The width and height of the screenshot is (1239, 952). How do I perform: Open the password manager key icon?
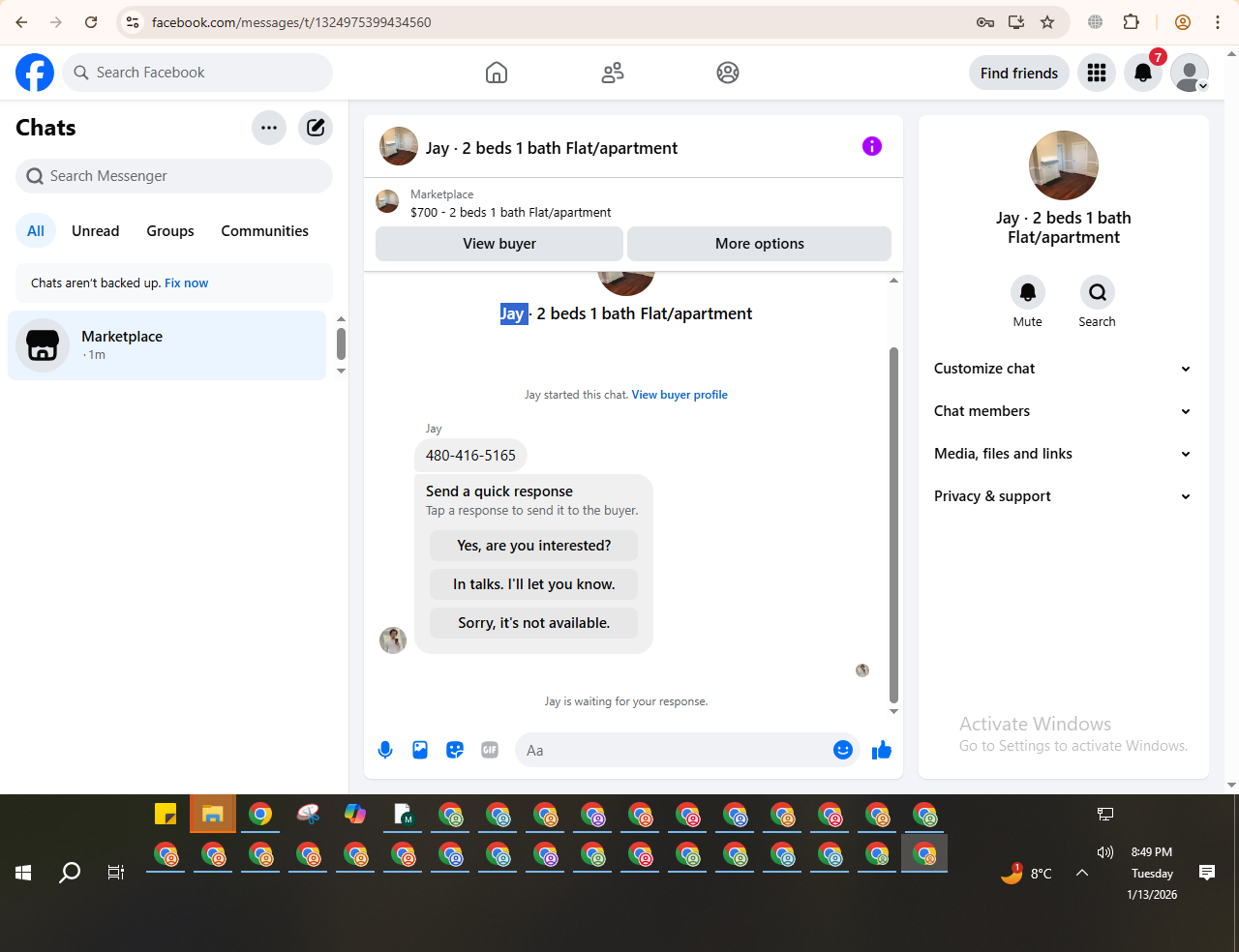click(x=985, y=22)
